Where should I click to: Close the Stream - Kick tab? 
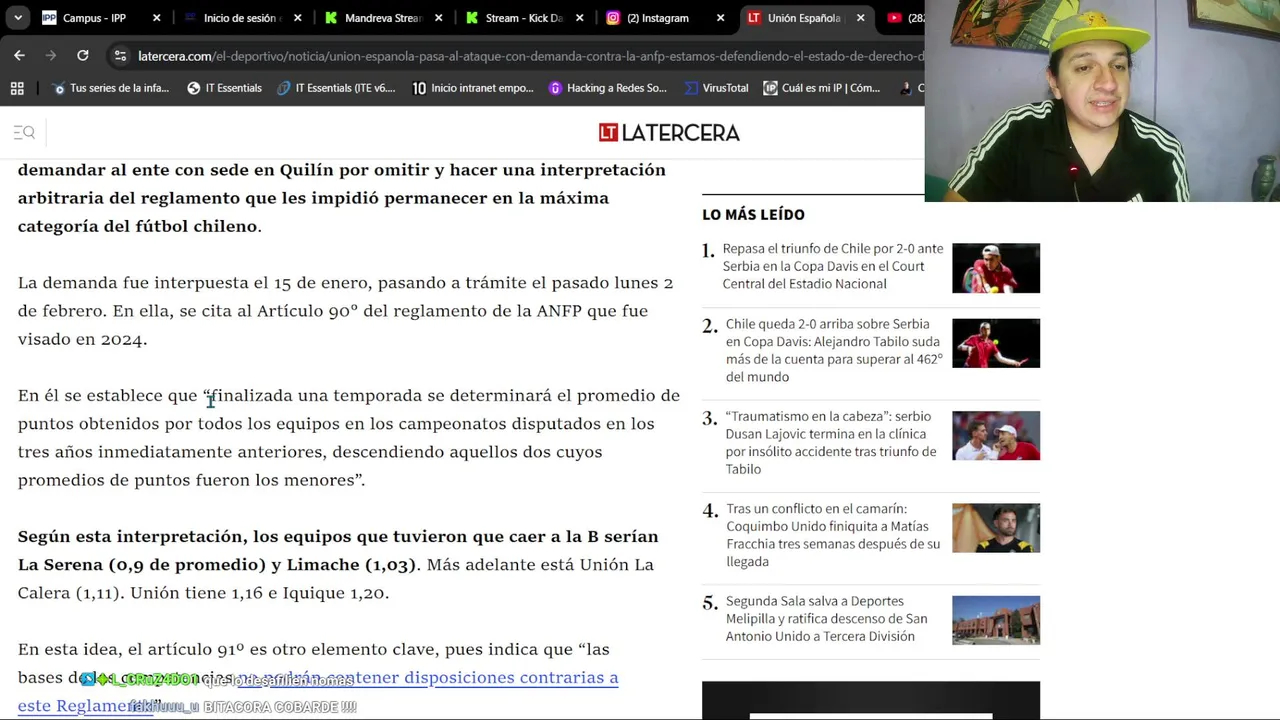579,18
